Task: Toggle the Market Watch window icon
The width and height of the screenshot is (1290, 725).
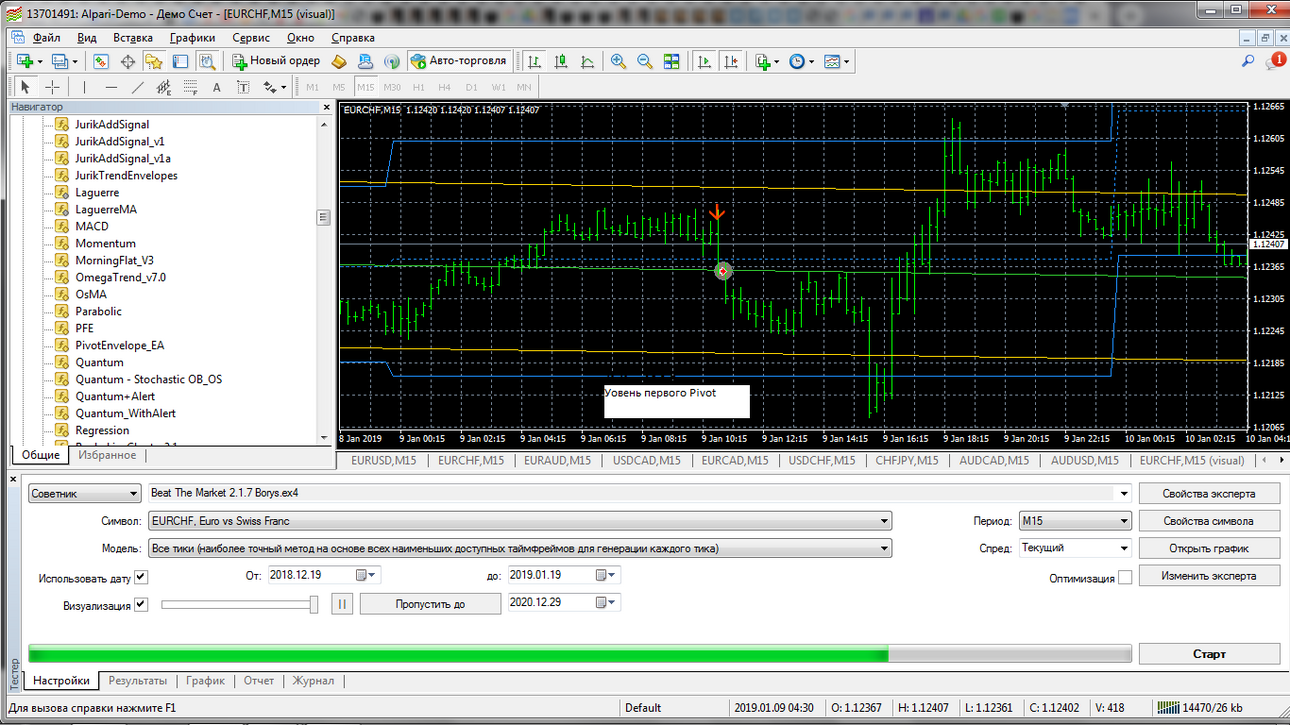Action: tap(101, 61)
